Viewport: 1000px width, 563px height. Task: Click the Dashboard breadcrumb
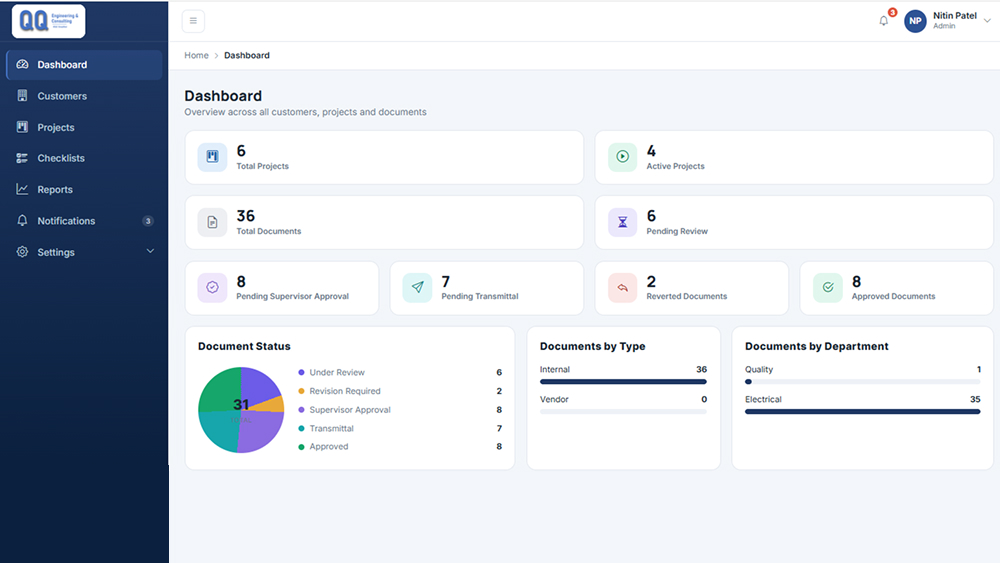click(247, 55)
